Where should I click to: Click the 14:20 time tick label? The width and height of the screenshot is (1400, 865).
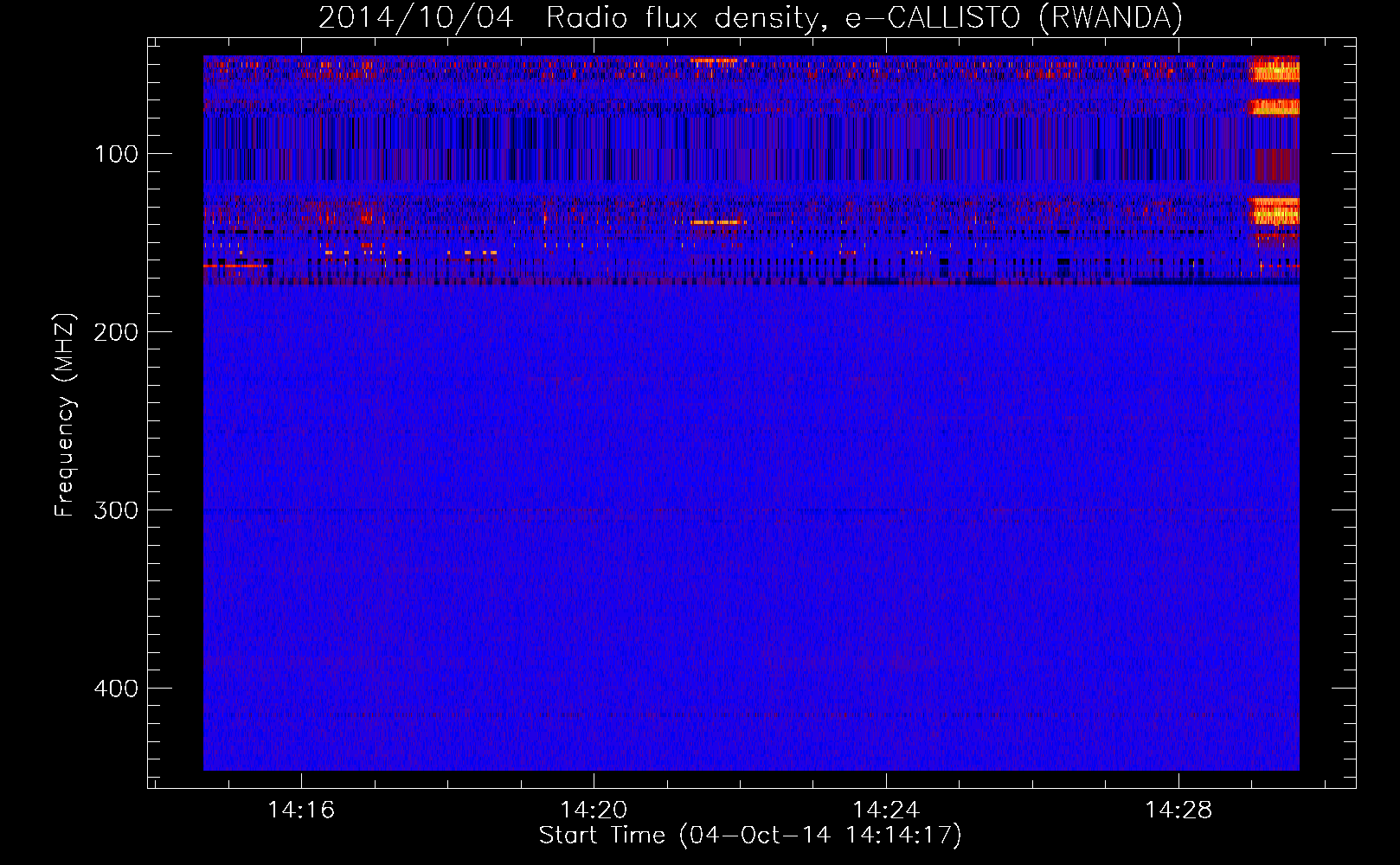[x=594, y=810]
